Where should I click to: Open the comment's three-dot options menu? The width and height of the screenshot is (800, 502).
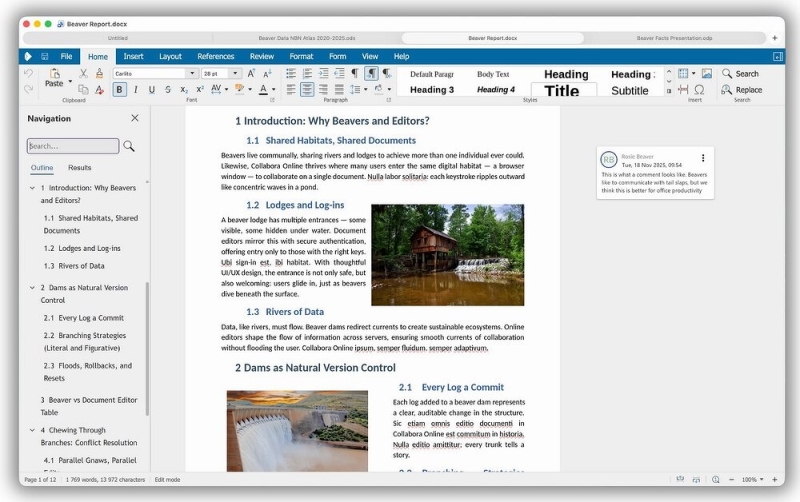(703, 158)
